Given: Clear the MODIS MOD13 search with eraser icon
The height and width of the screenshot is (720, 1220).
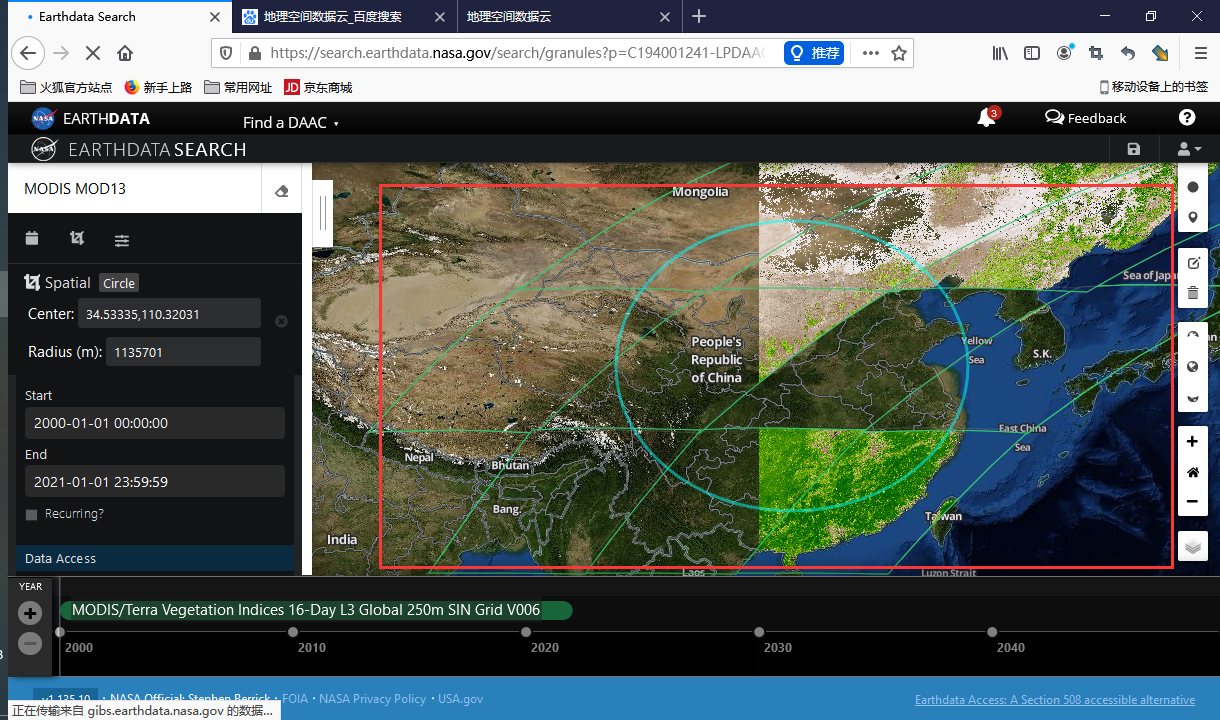Looking at the screenshot, I should click(x=281, y=189).
